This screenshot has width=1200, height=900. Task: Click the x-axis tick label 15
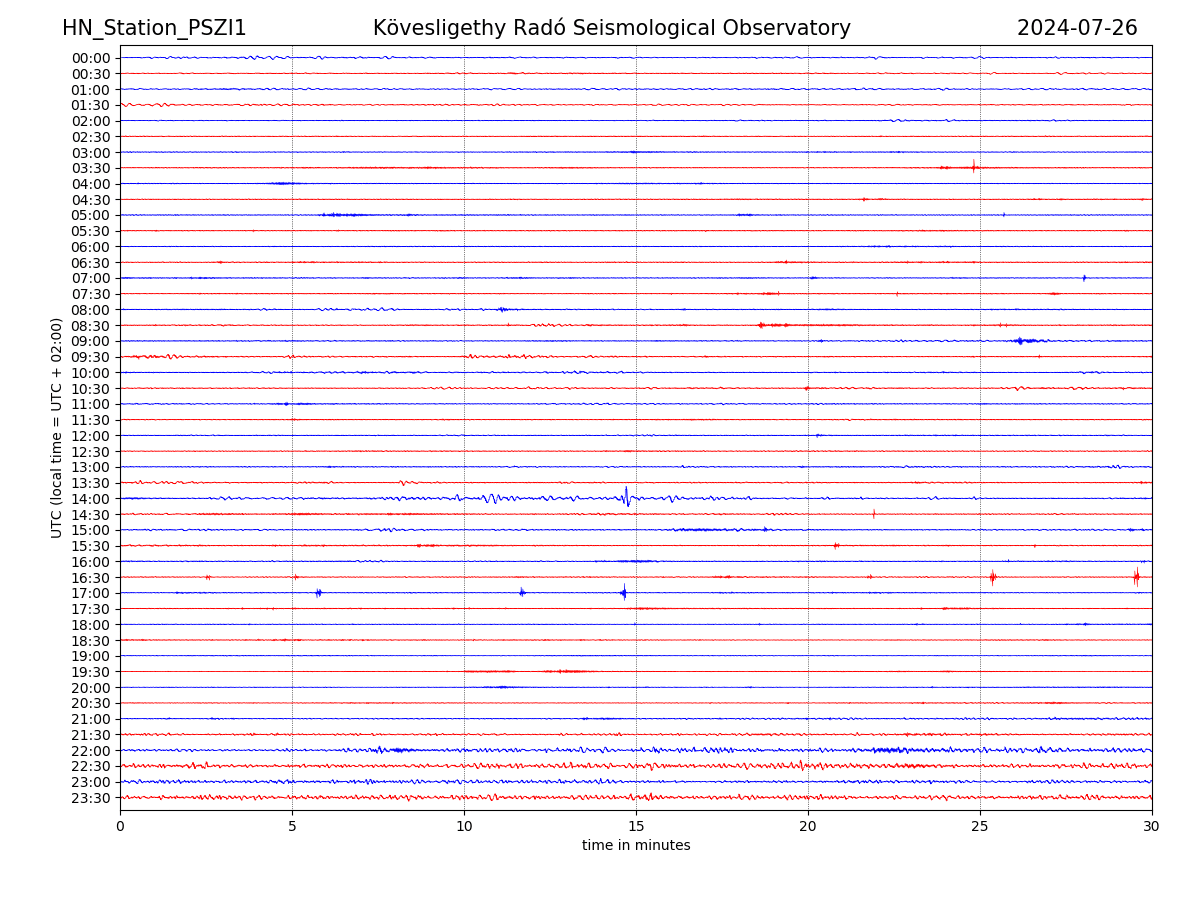pyautogui.click(x=636, y=827)
